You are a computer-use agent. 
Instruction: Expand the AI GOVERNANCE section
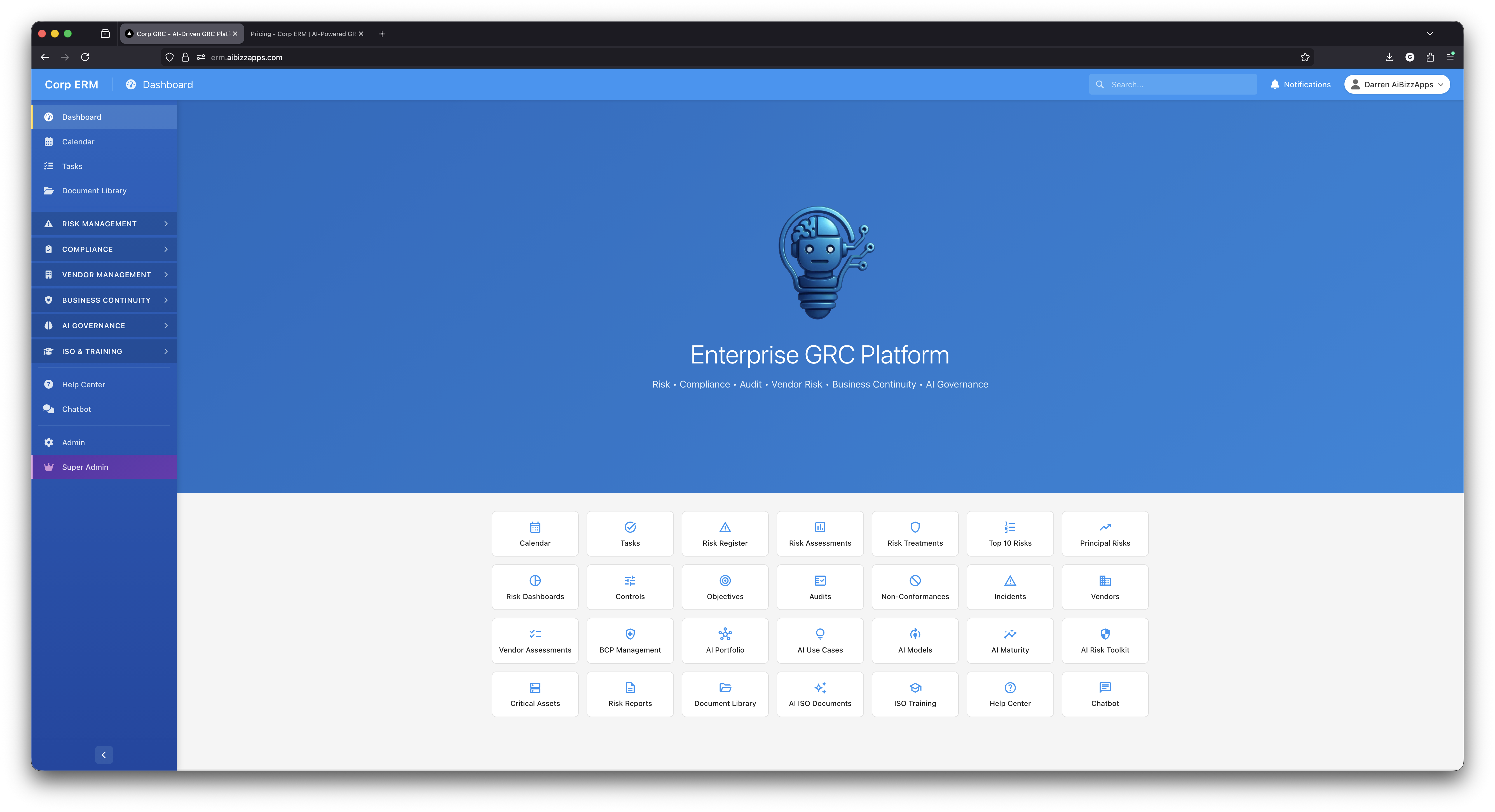pyautogui.click(x=104, y=326)
